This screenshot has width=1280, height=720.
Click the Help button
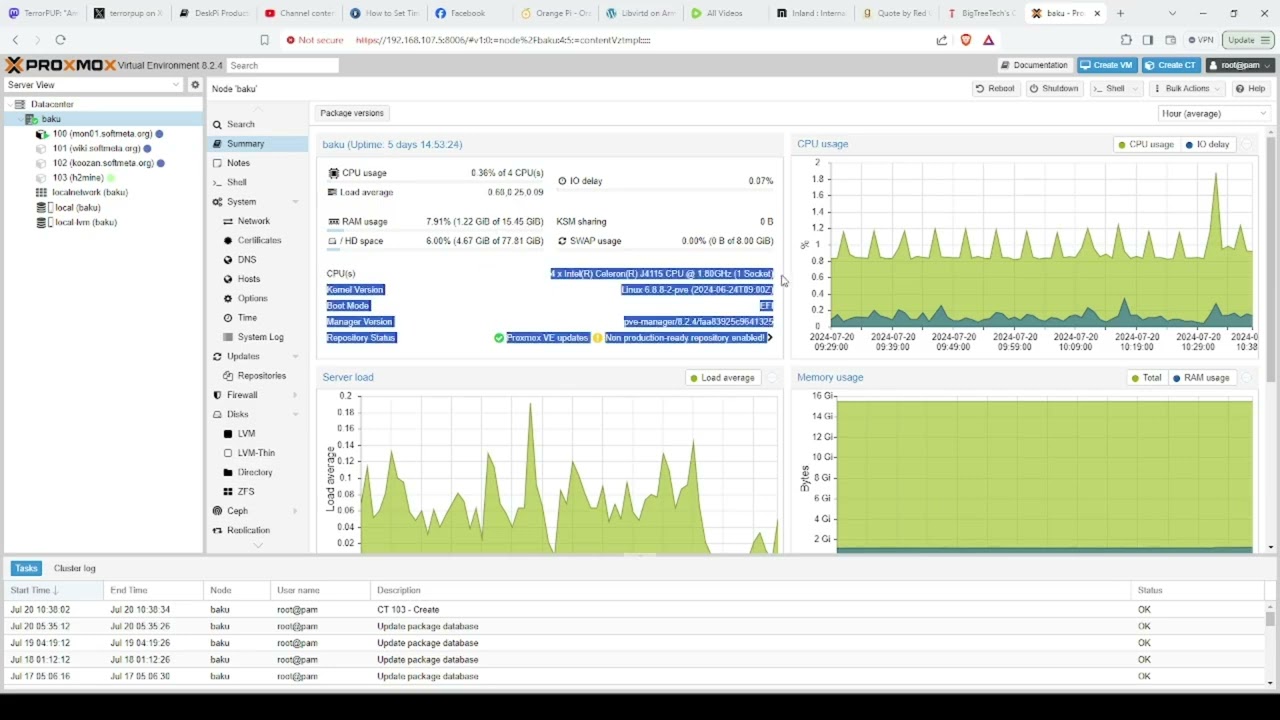(1250, 88)
